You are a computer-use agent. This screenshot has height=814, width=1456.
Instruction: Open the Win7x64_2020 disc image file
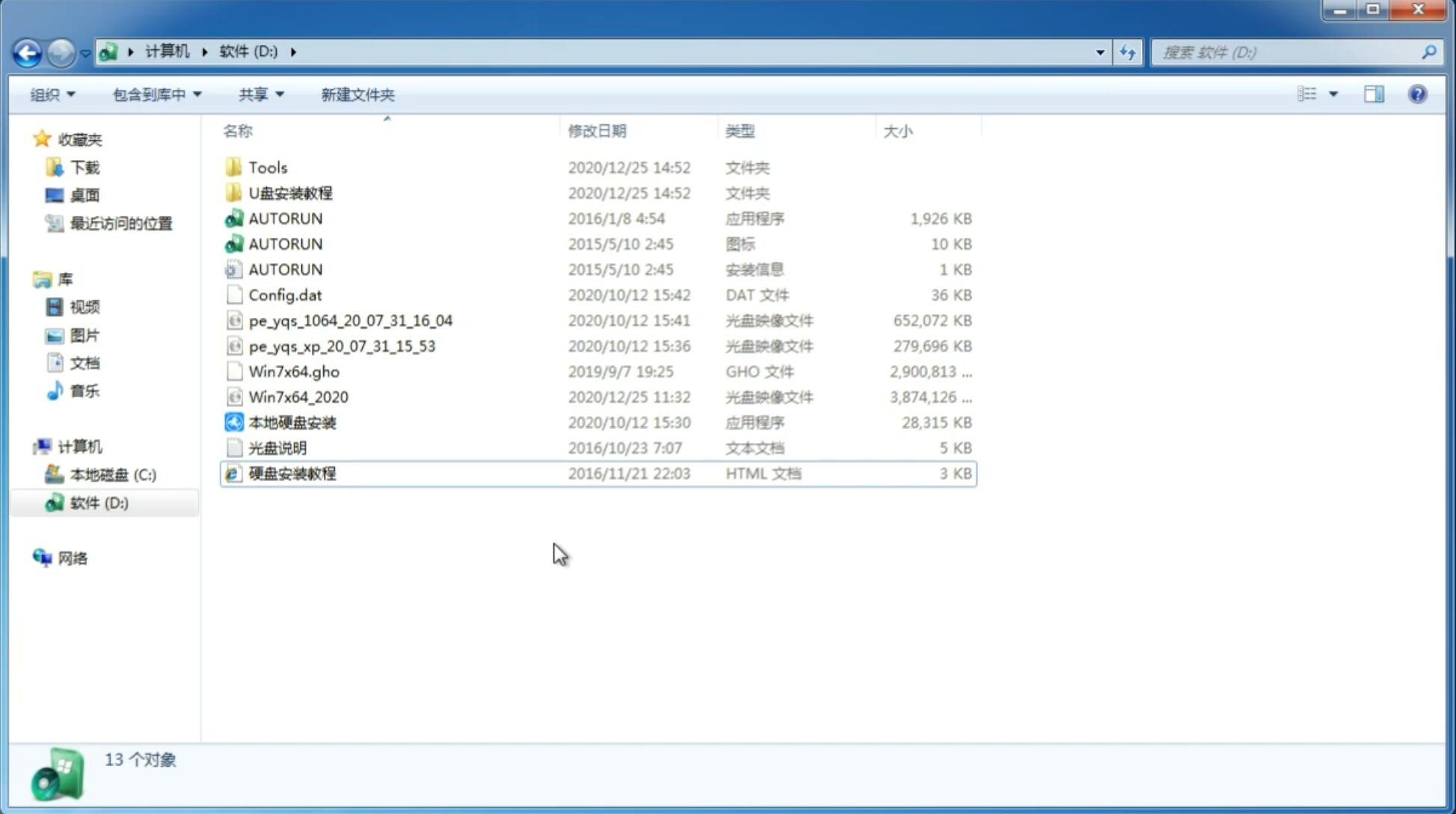pyautogui.click(x=298, y=396)
